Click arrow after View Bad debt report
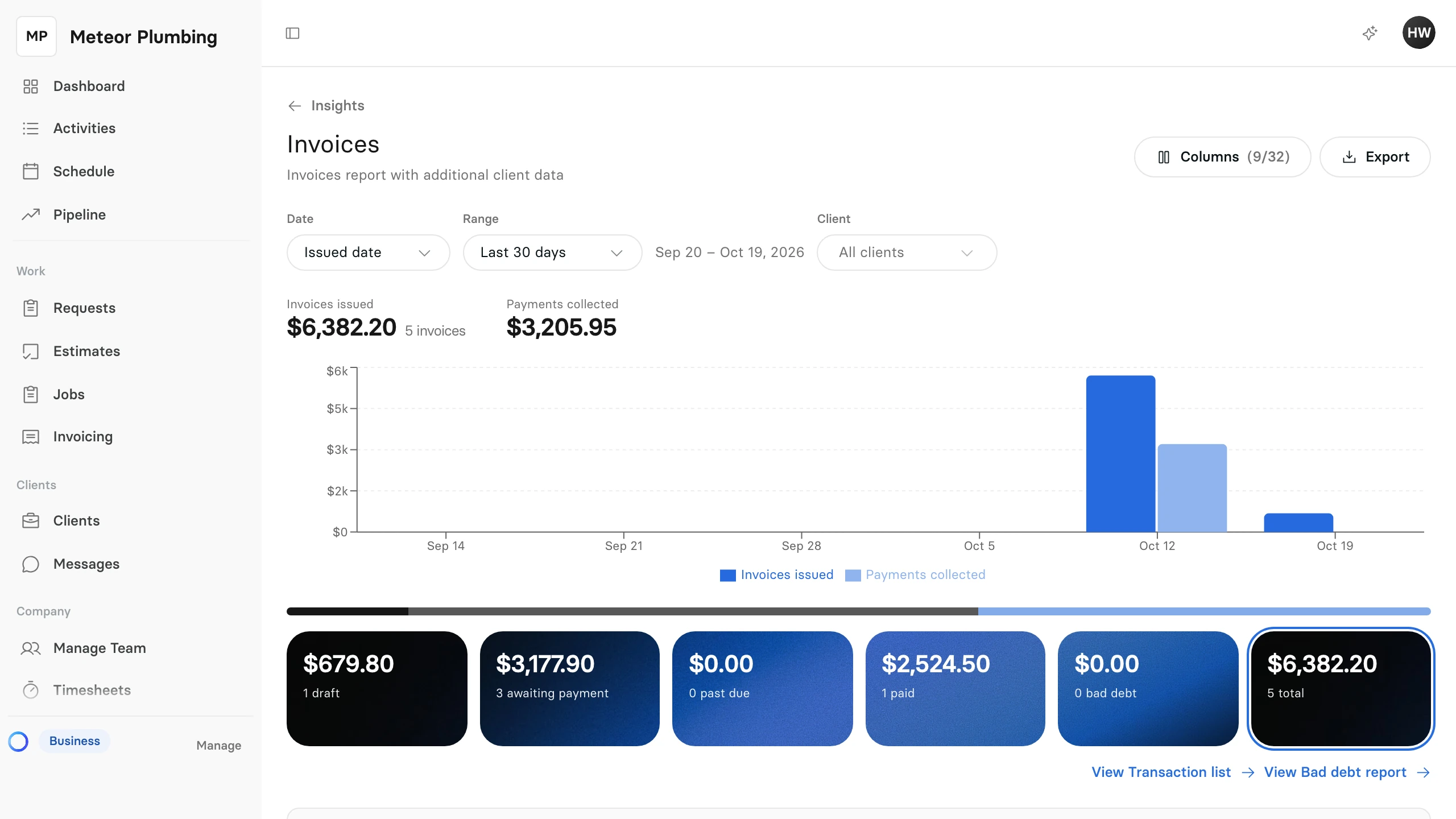 click(1423, 772)
